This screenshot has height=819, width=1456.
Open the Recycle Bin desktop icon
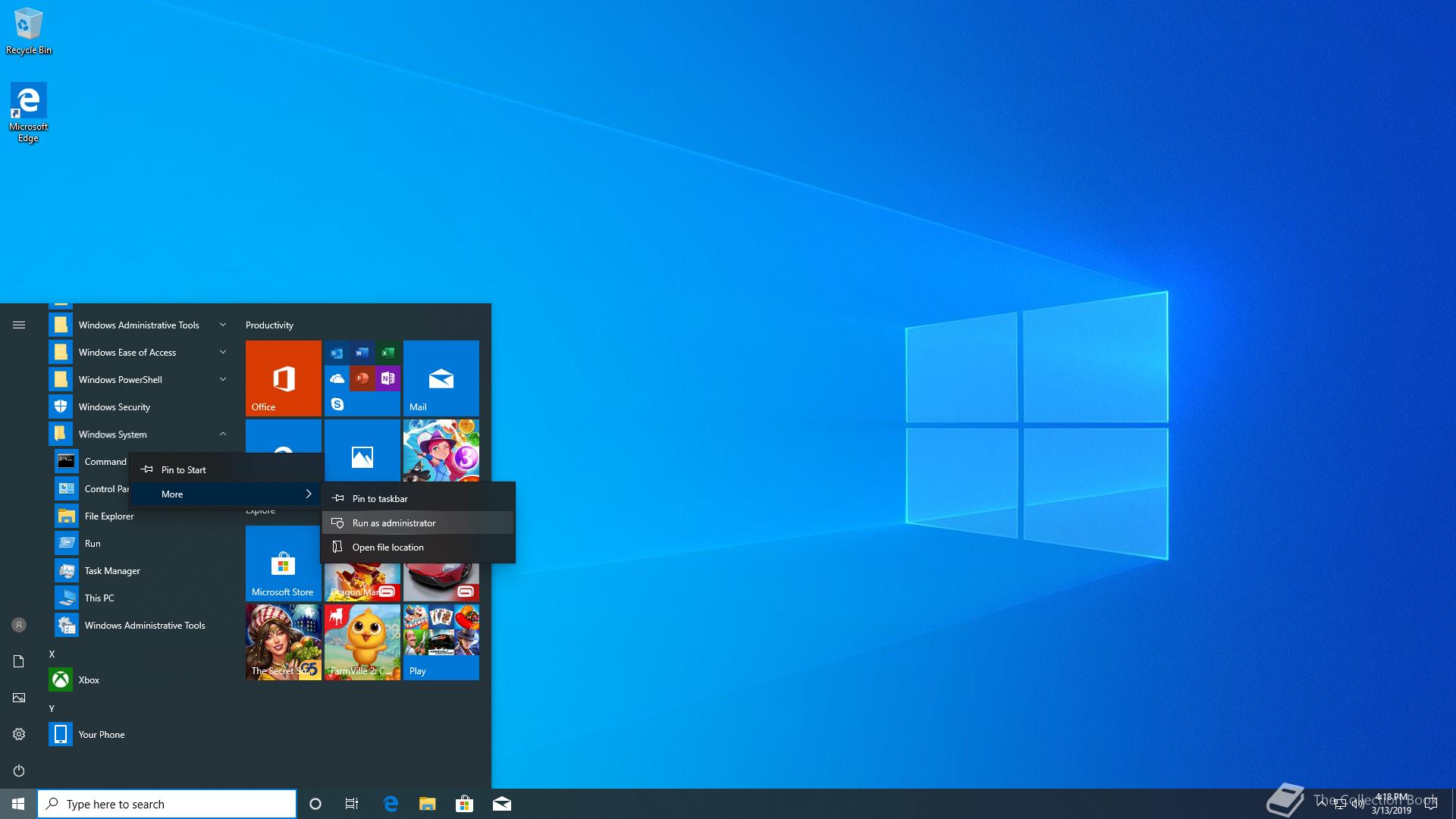[29, 31]
